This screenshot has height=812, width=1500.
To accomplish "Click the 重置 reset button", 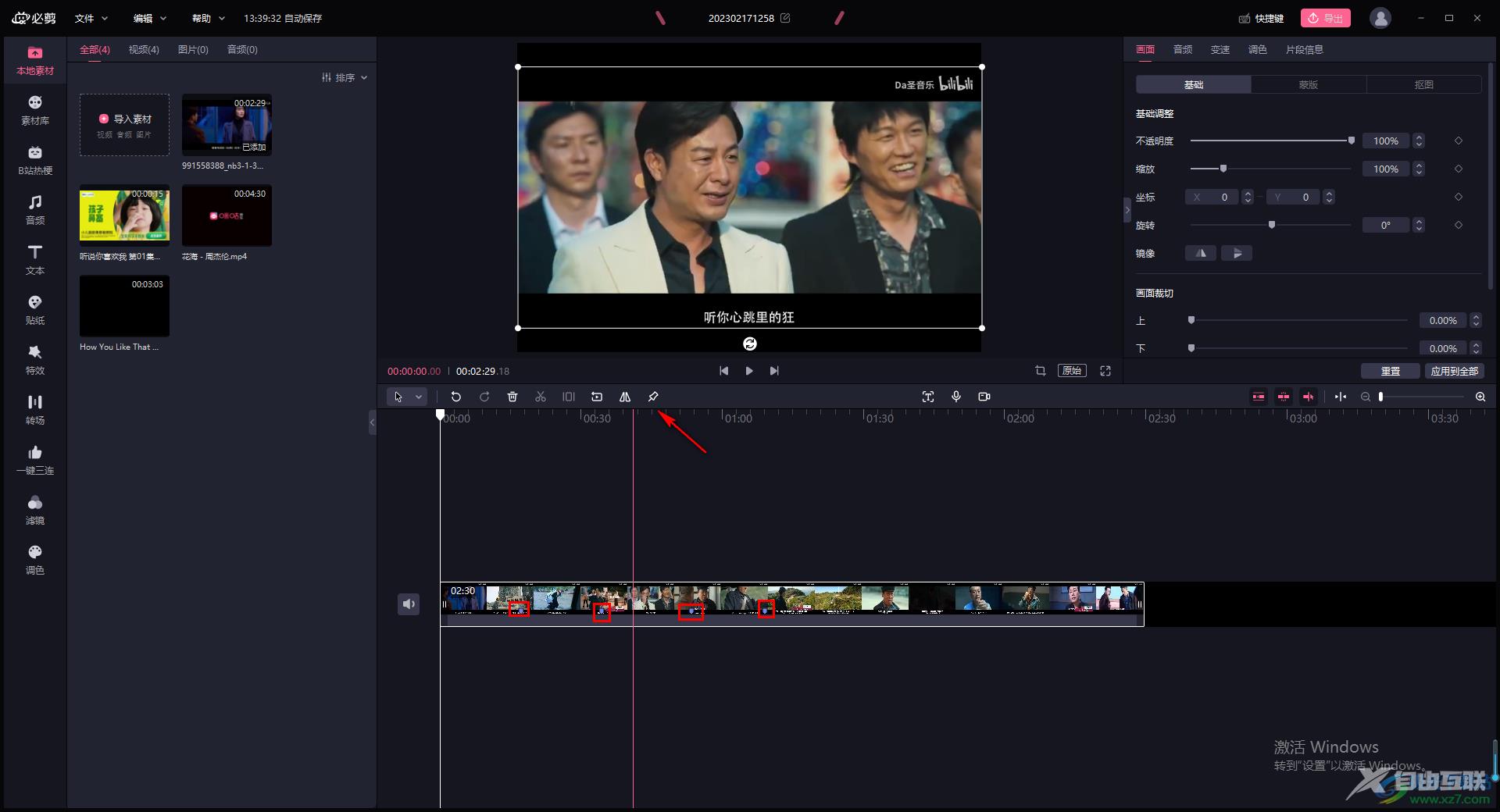I will pos(1391,371).
